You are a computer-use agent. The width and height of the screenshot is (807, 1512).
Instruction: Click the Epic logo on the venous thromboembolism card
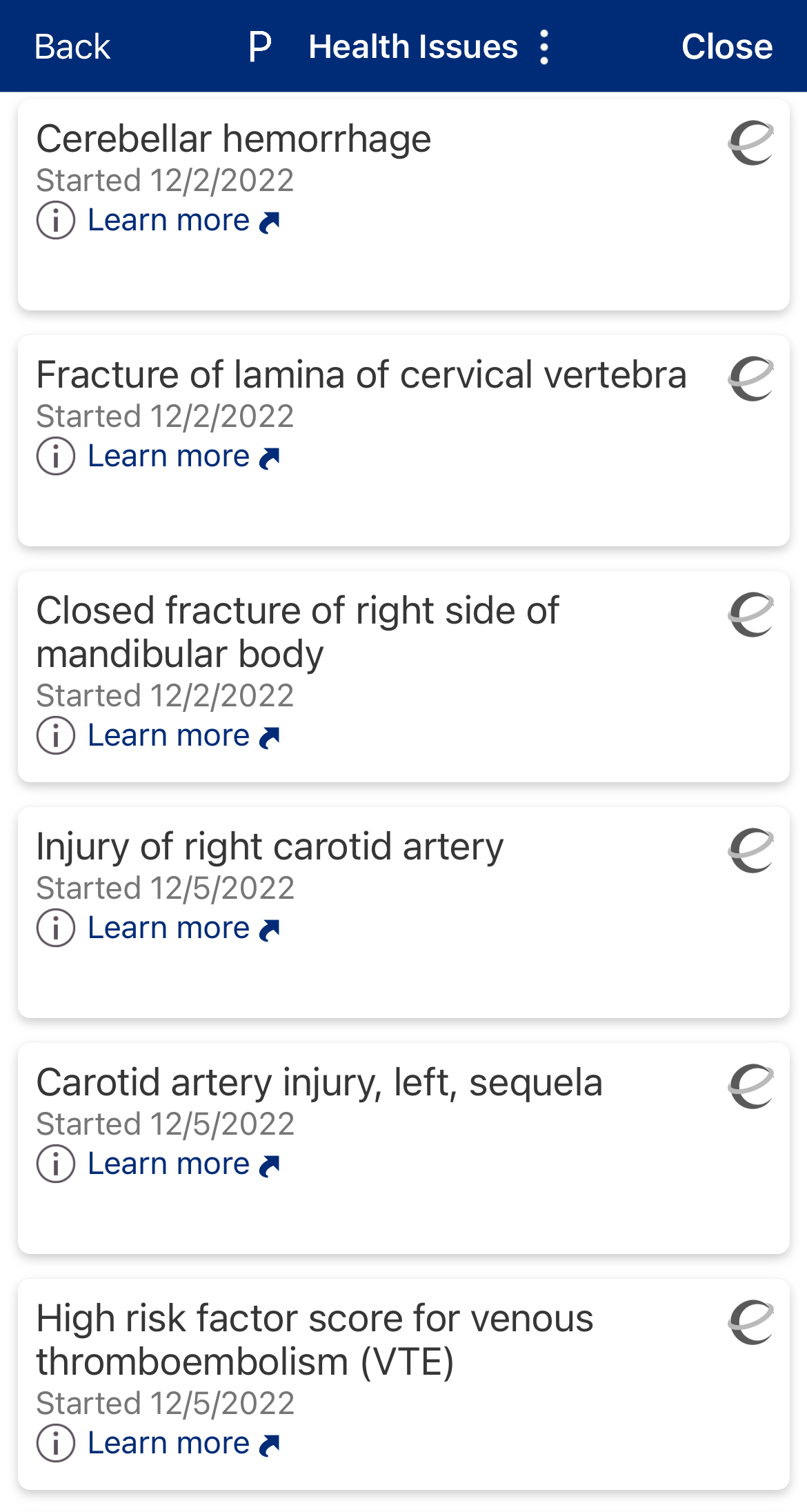click(x=751, y=1322)
